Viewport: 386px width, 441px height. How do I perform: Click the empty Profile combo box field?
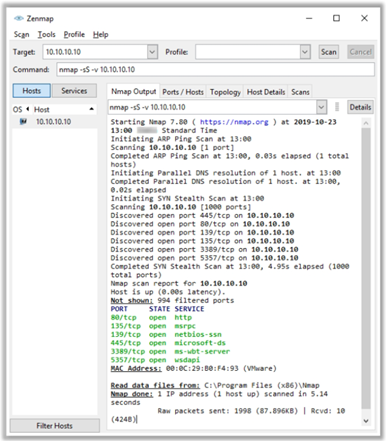(x=248, y=52)
